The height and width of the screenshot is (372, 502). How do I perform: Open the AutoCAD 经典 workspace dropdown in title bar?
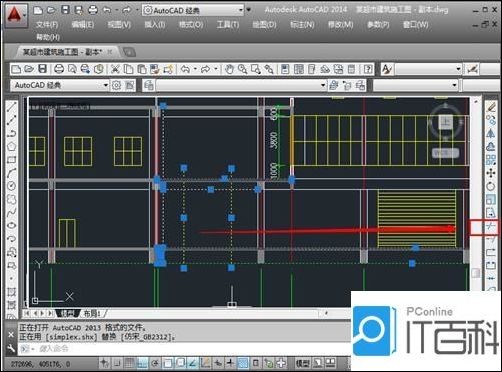click(193, 10)
